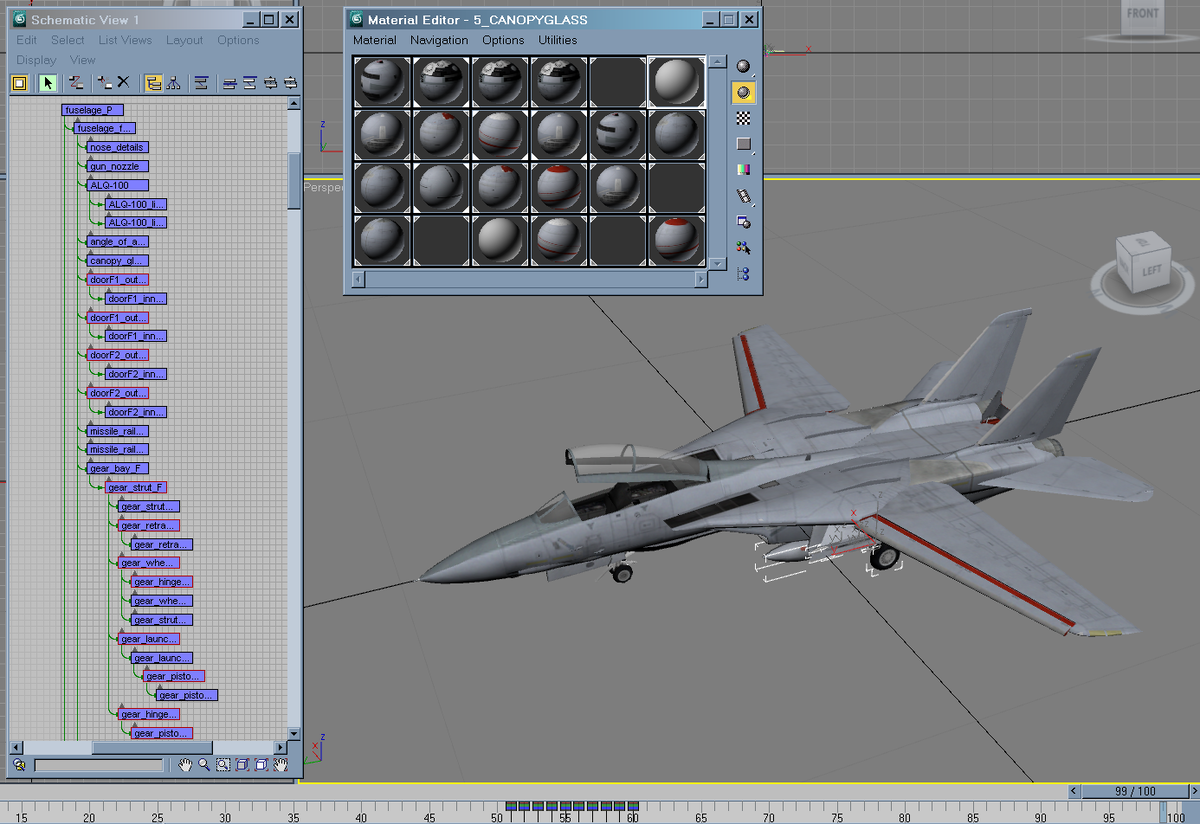
Task: Click the time slider showing 99 / 100
Action: coord(1135,791)
